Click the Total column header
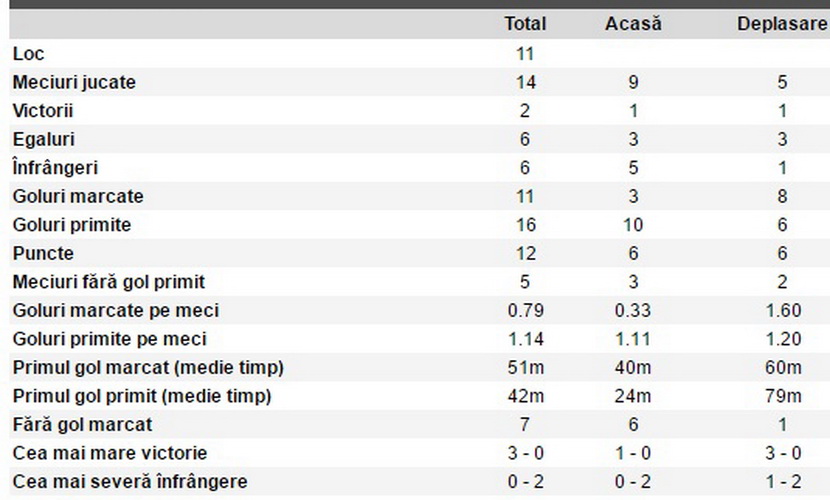Image resolution: width=830 pixels, height=500 pixels. click(525, 24)
